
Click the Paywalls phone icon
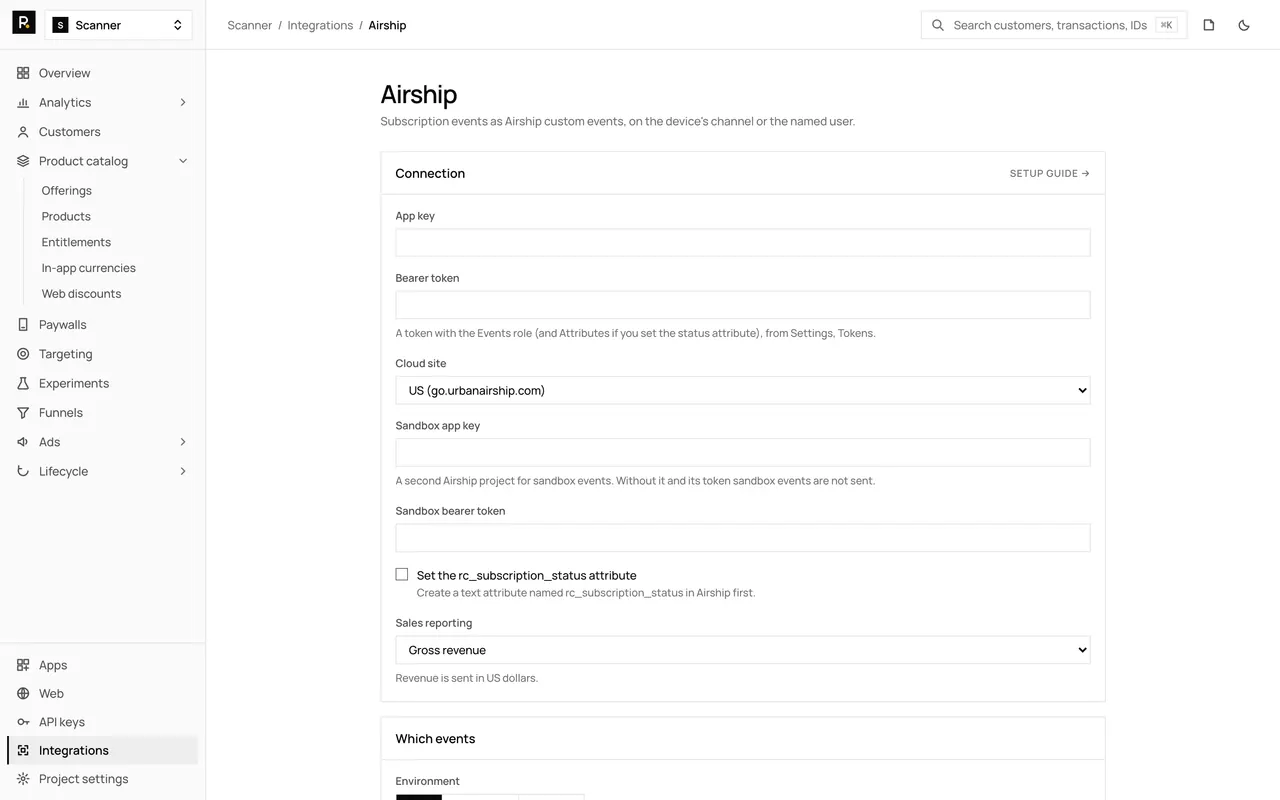click(x=23, y=325)
